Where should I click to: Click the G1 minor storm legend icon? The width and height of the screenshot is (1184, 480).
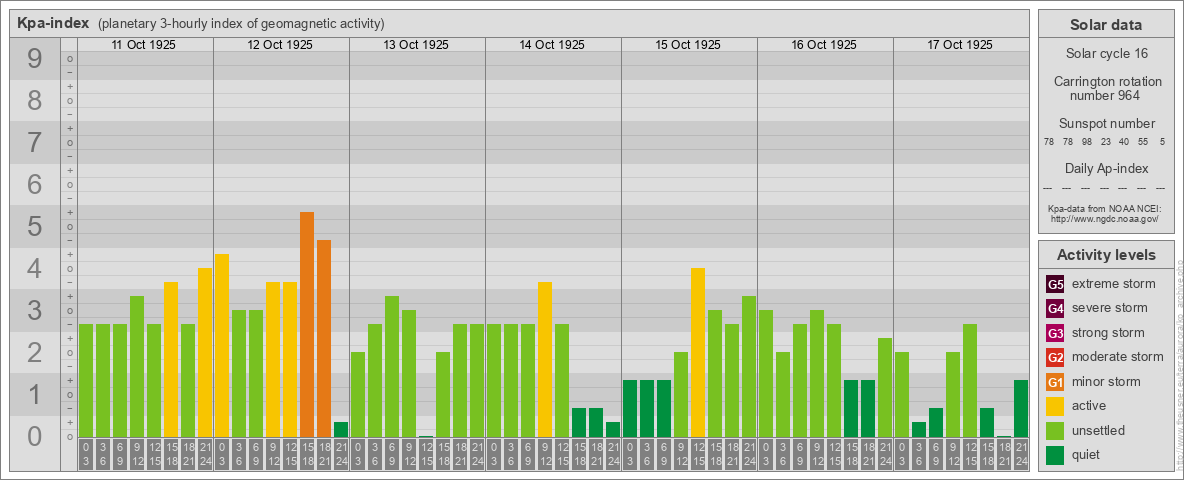(x=1055, y=382)
